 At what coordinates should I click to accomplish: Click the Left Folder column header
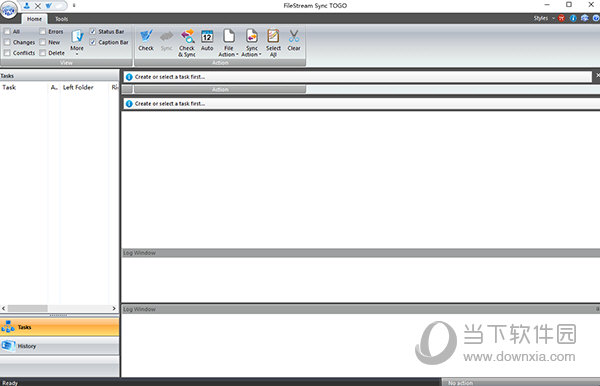pyautogui.click(x=85, y=87)
